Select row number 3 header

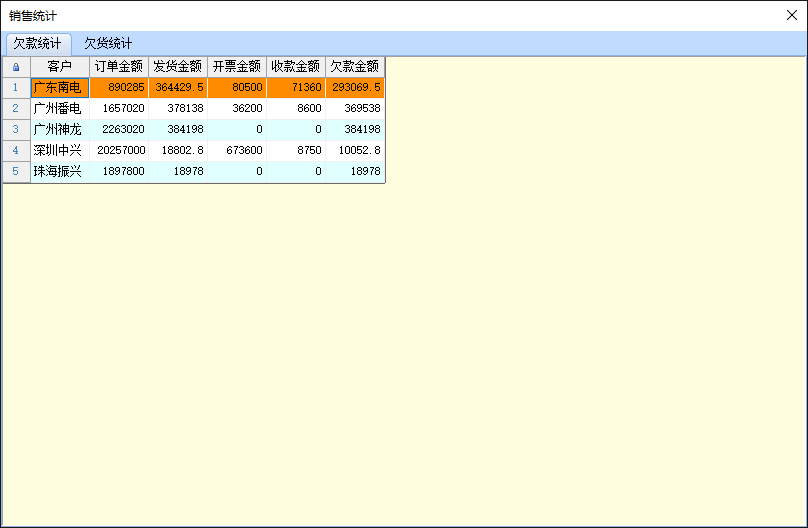coord(15,130)
